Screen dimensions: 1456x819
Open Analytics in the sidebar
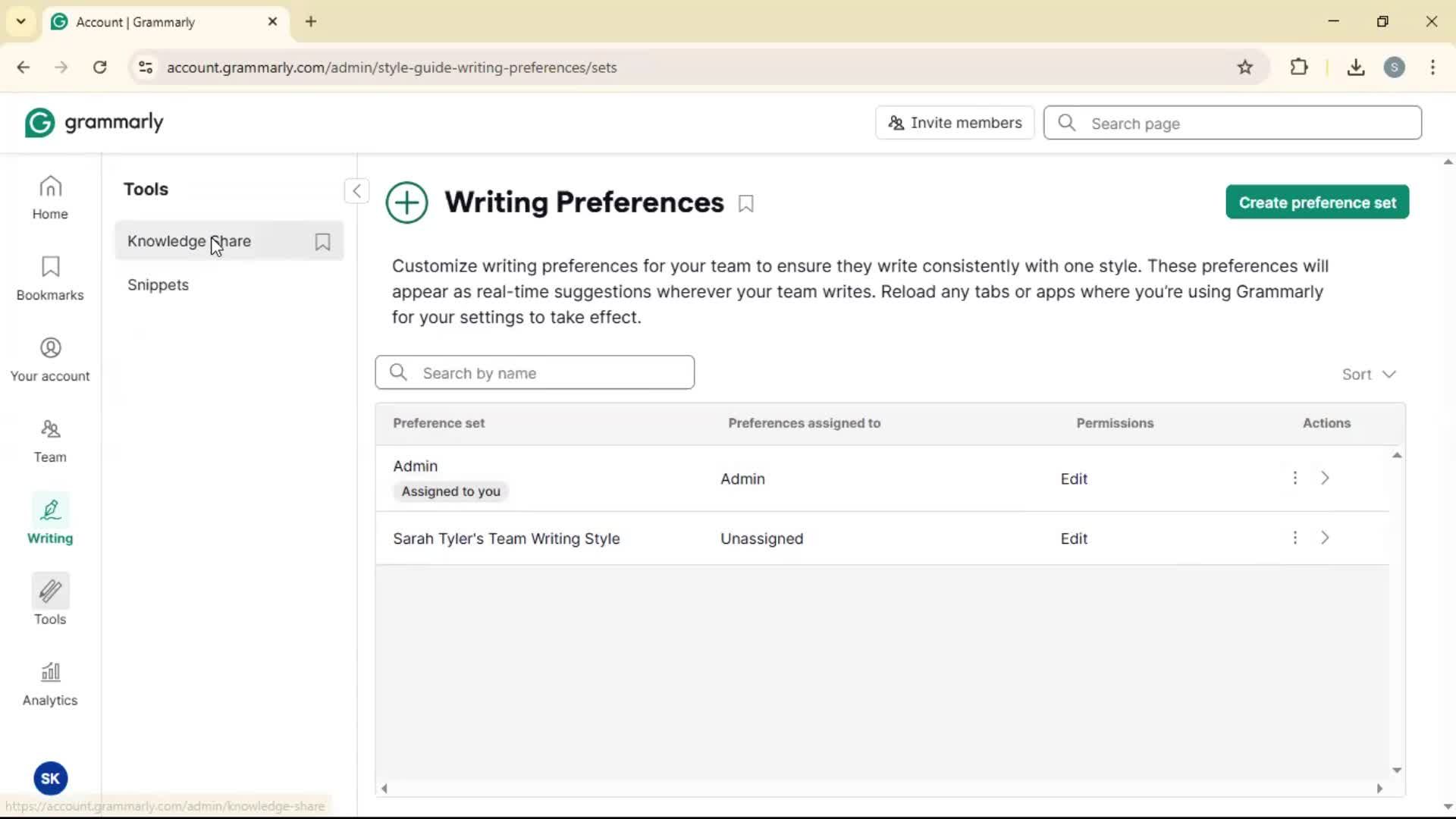tap(50, 683)
